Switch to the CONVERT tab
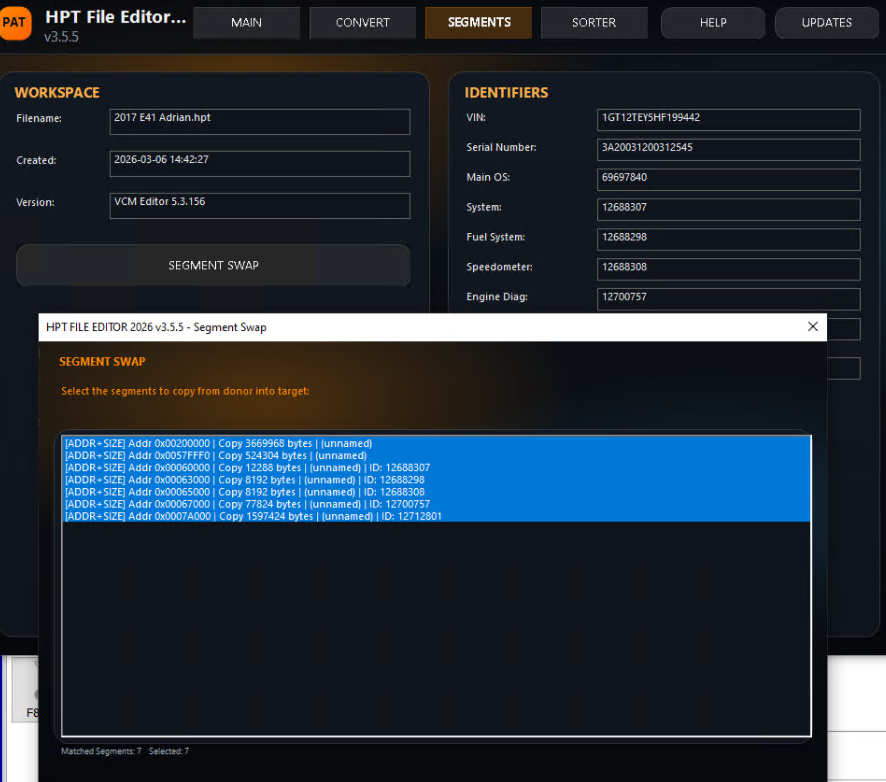886x782 pixels. tap(362, 23)
